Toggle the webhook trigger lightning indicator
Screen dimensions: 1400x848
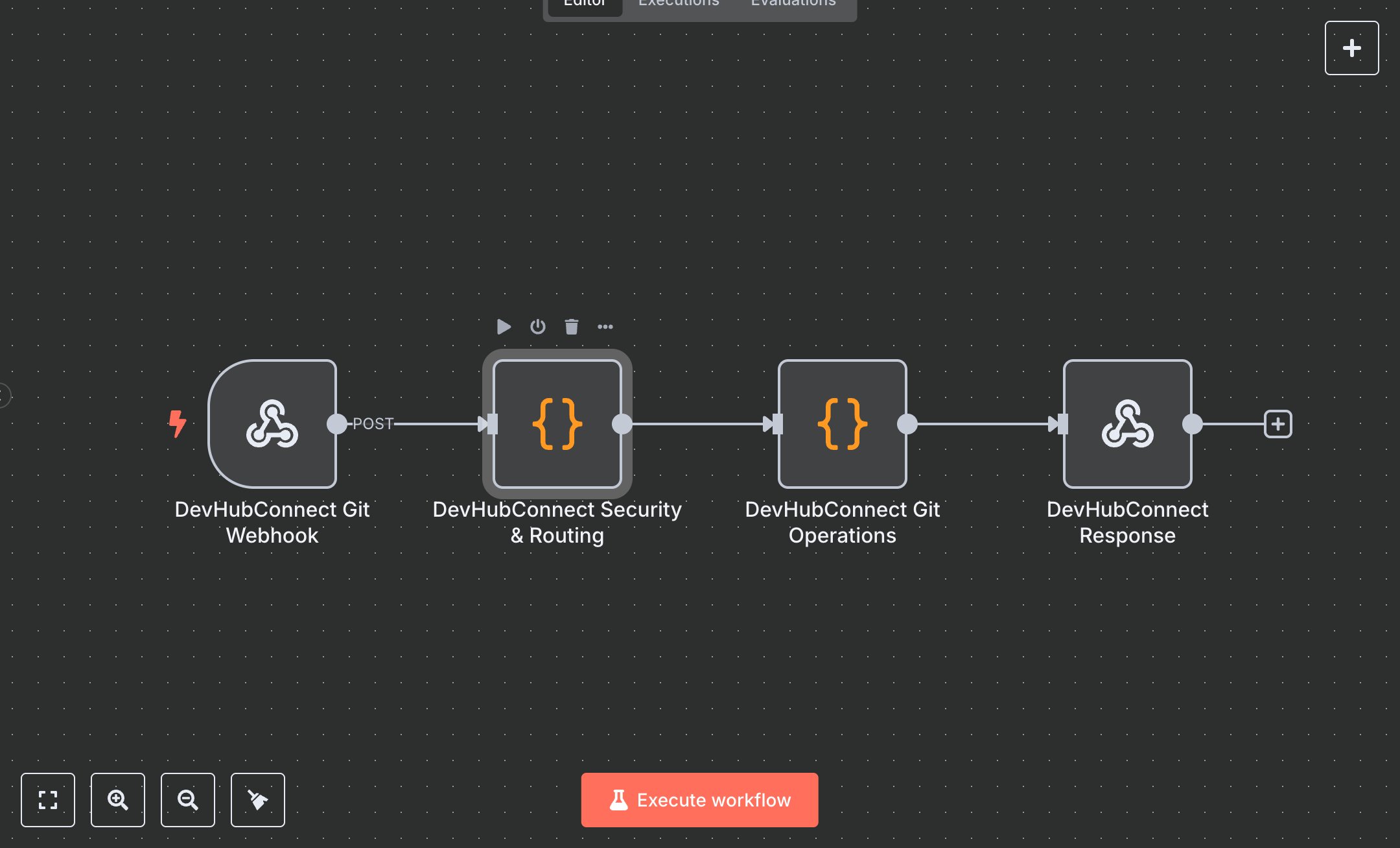pos(178,425)
